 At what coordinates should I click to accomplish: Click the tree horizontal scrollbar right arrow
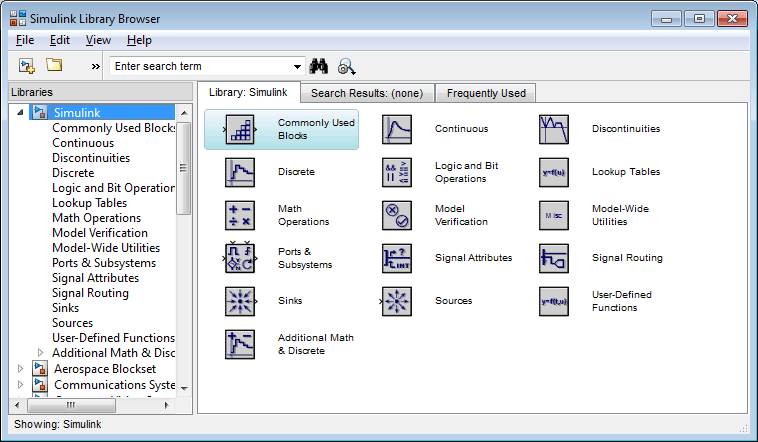click(x=166, y=405)
